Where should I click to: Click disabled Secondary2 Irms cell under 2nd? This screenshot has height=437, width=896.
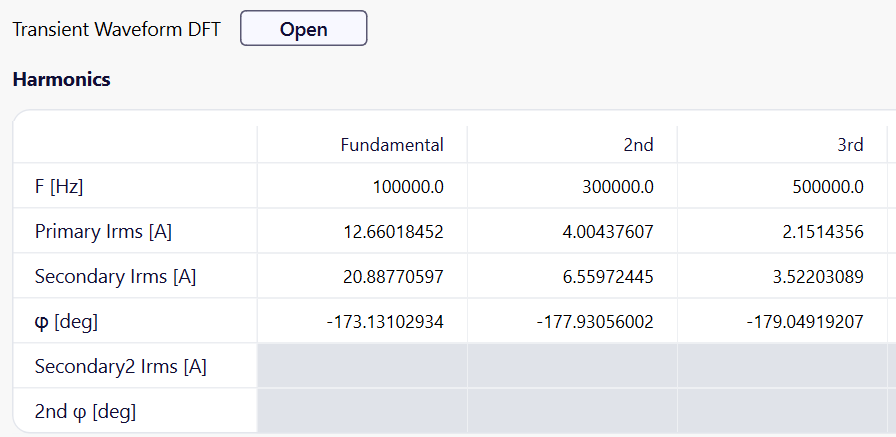[x=573, y=366]
